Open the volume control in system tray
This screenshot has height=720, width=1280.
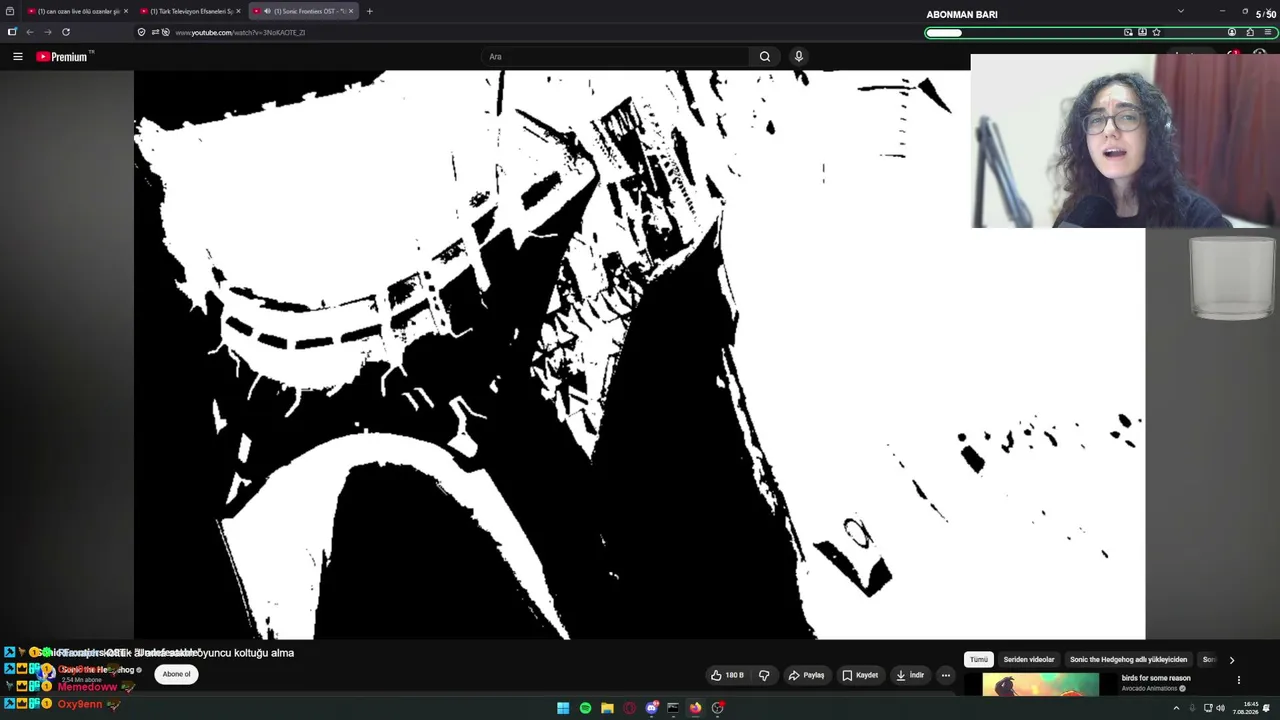coord(1220,708)
